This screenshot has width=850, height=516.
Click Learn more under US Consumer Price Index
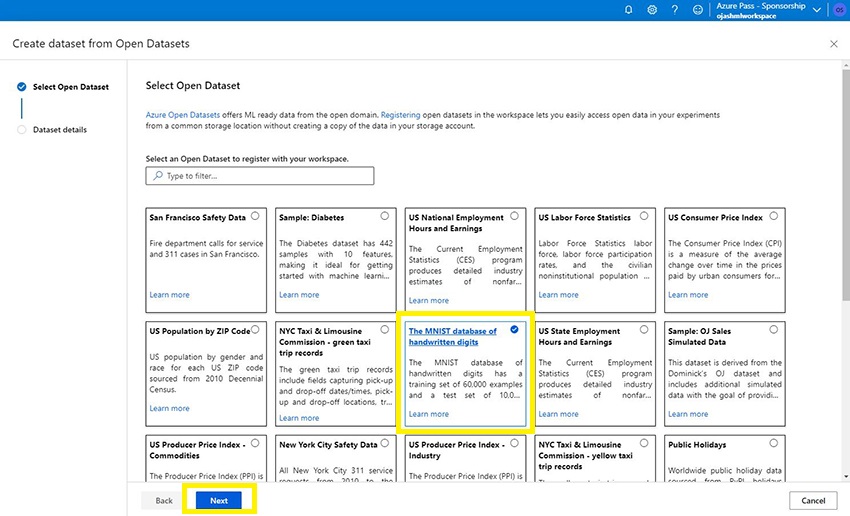(x=688, y=295)
